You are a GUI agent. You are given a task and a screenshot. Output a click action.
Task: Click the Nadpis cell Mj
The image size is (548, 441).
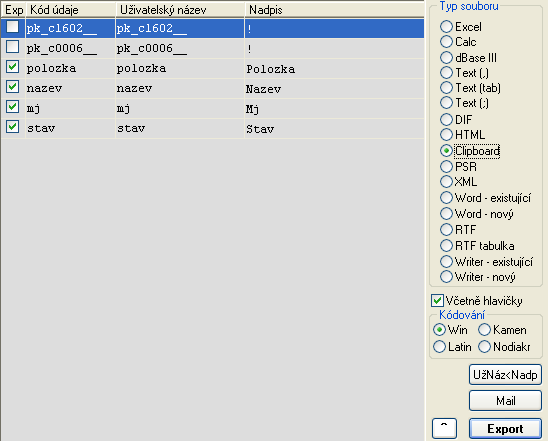(x=334, y=109)
